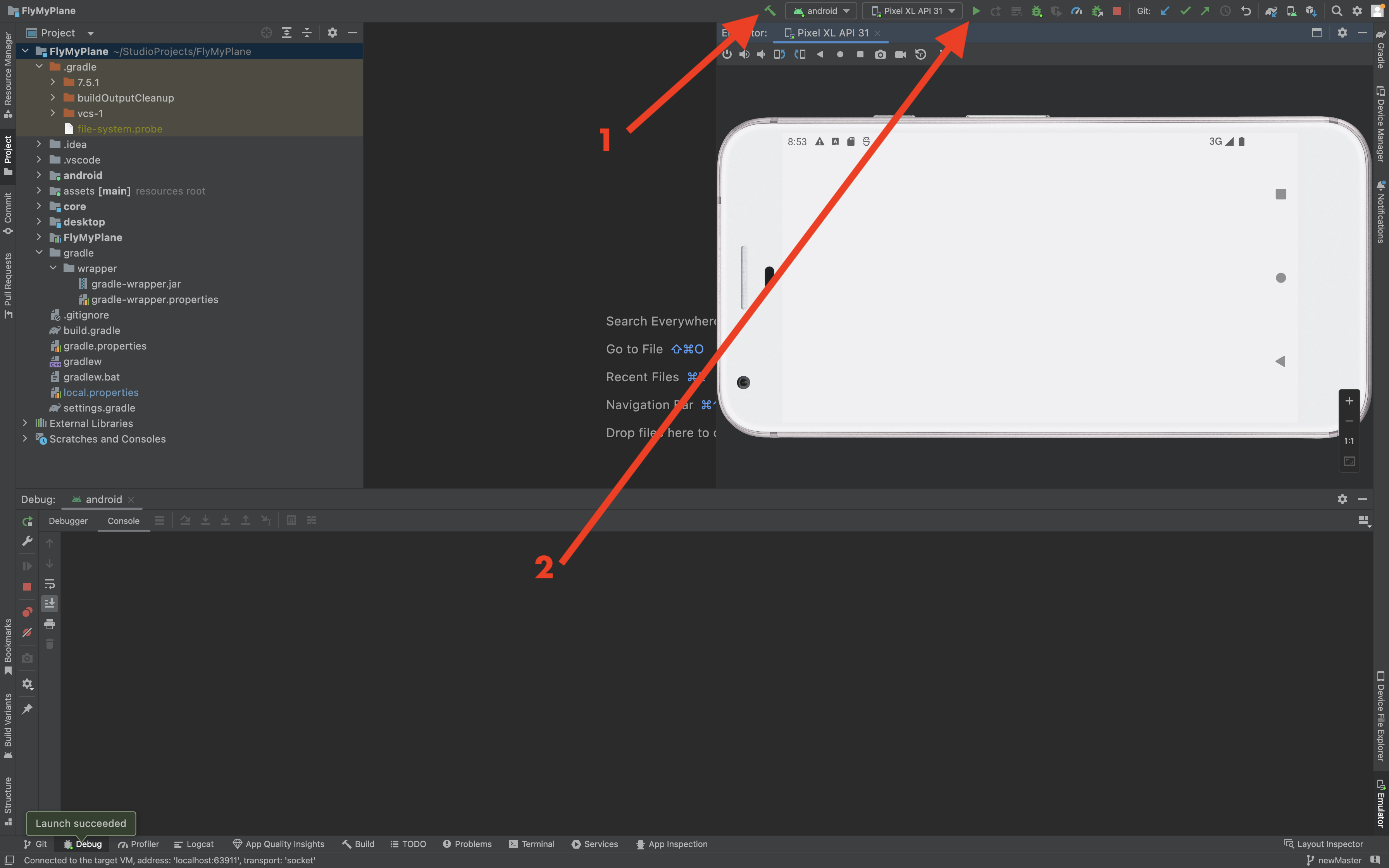The image size is (1389, 868).
Task: Rerun the debug session icon
Action: (x=27, y=521)
